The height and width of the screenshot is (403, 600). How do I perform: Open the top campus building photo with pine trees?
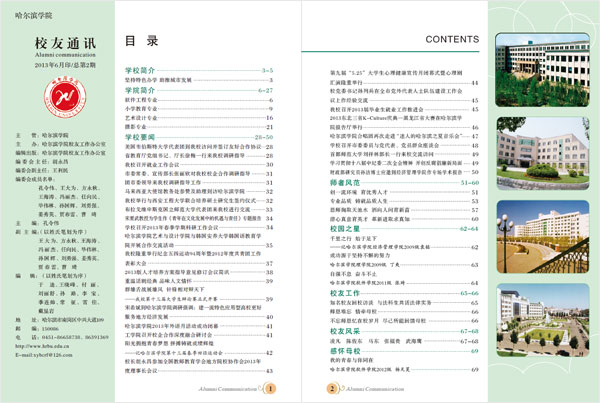pos(542,70)
